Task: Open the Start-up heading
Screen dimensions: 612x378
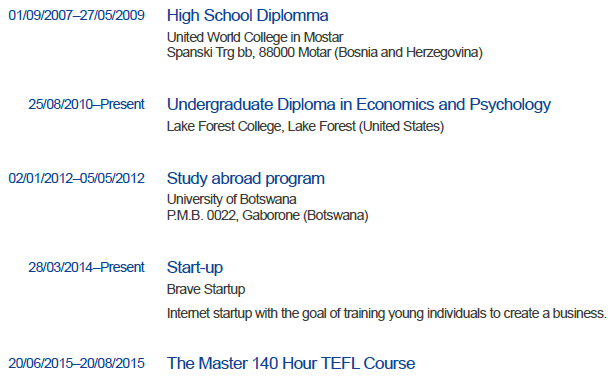Action: click(x=195, y=268)
